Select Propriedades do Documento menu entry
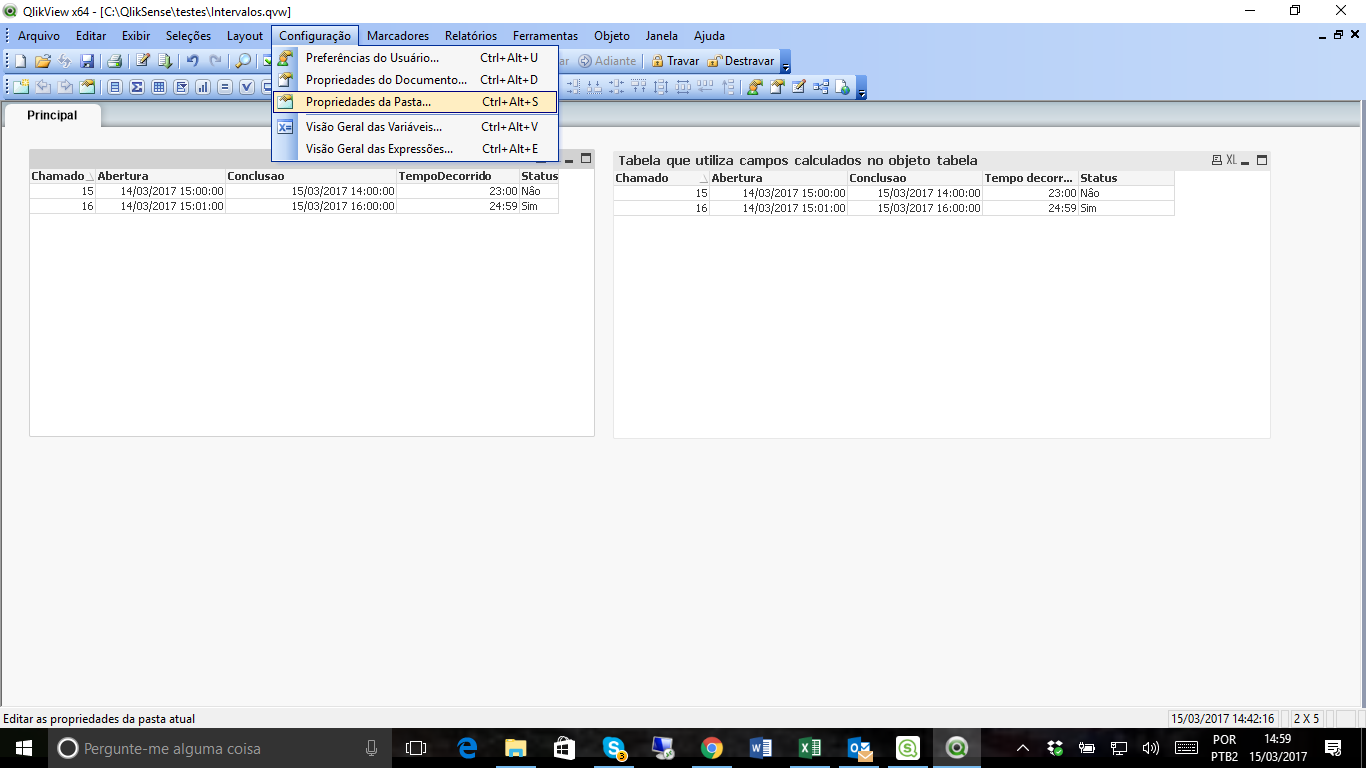This screenshot has height=768, width=1366. pyautogui.click(x=415, y=80)
